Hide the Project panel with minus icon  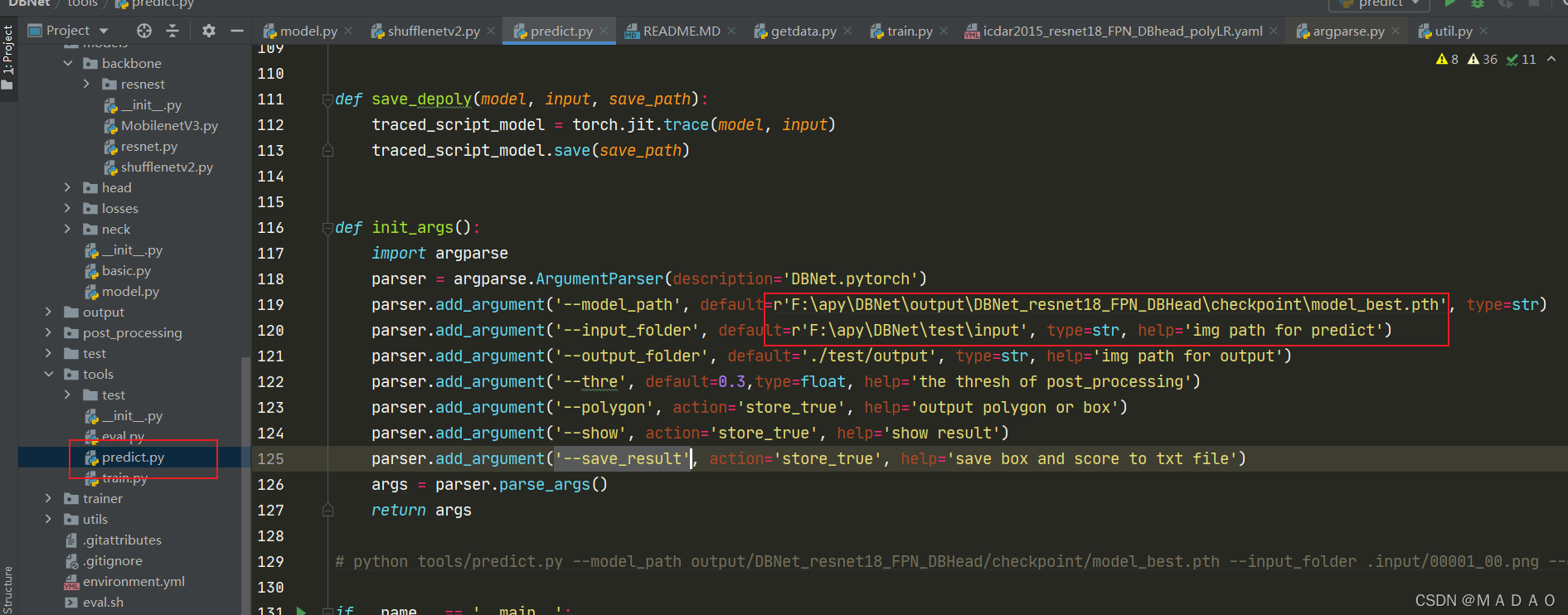click(237, 31)
